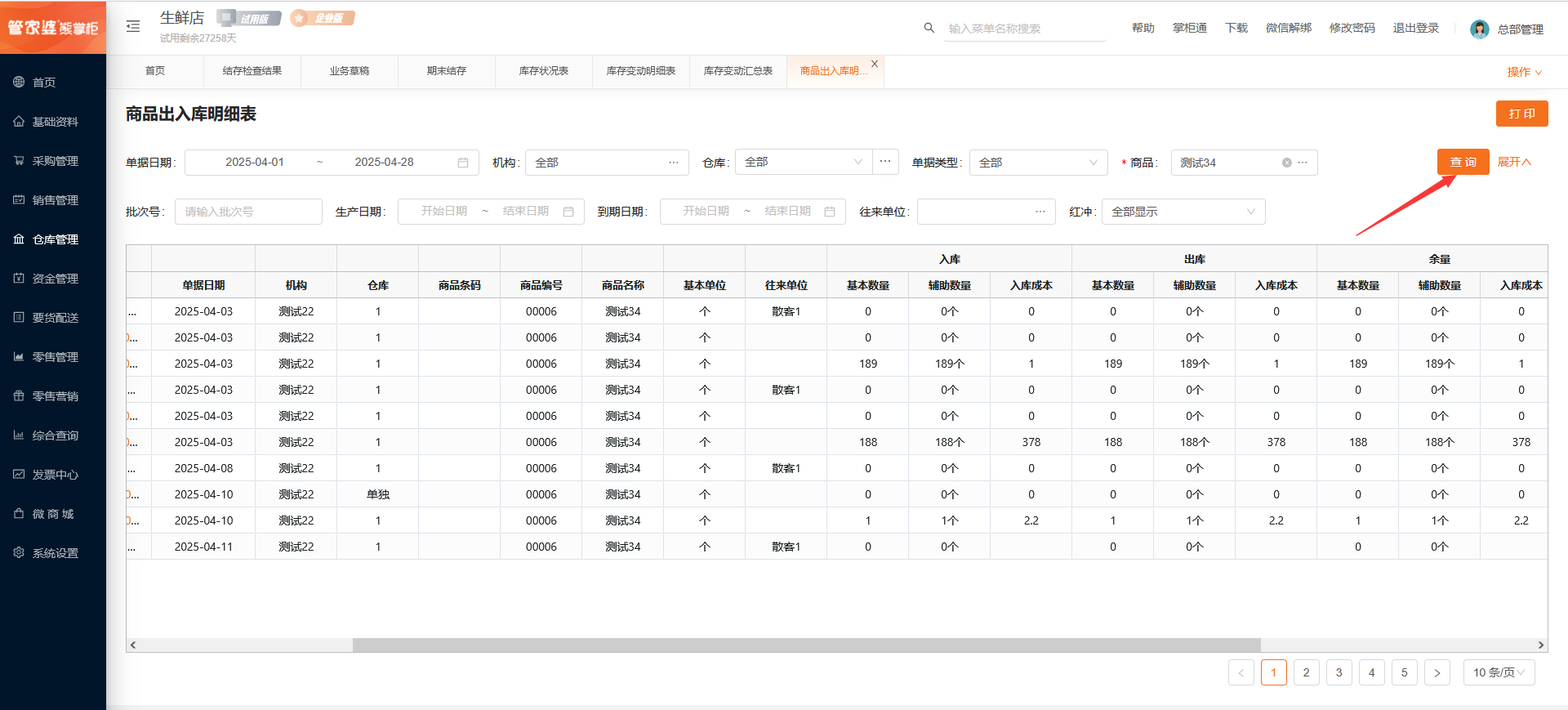This screenshot has height=710, width=1568.
Task: Click the scrollbar left arrow
Action: (133, 645)
